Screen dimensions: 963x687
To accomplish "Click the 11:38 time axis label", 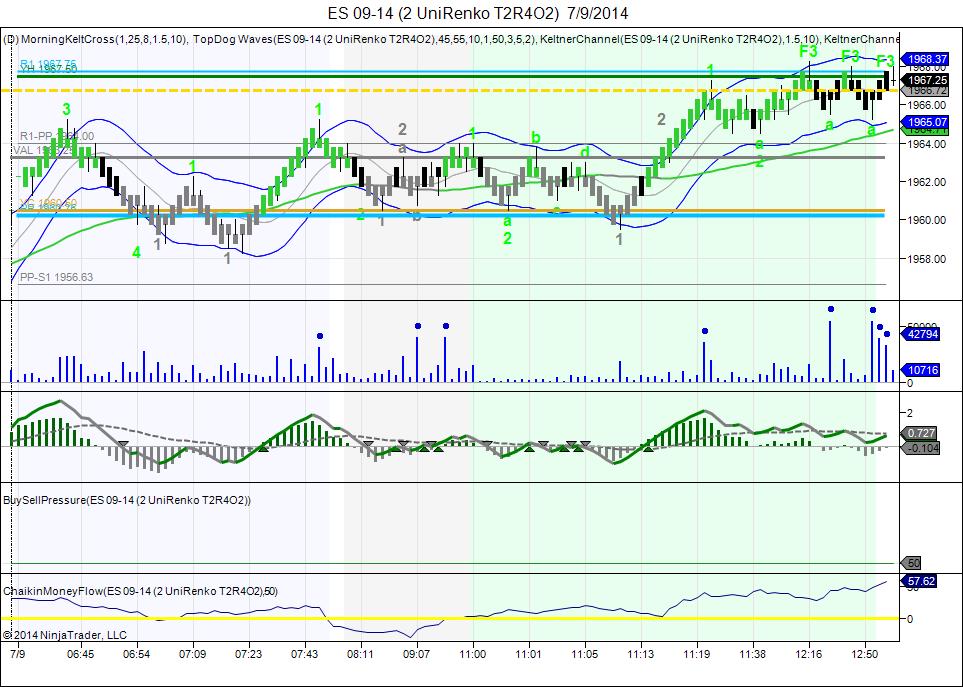I will [x=752, y=654].
